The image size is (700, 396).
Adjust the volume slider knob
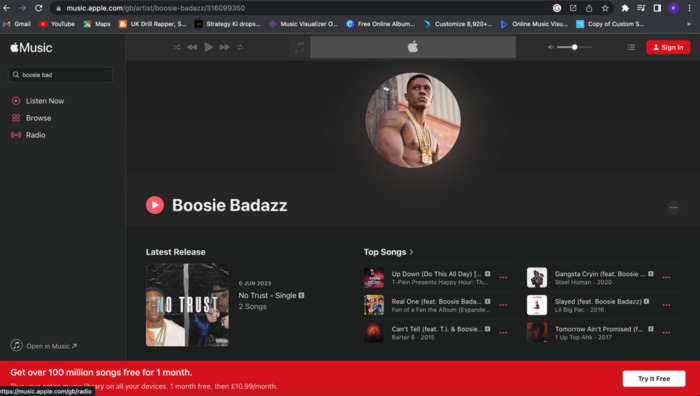575,47
